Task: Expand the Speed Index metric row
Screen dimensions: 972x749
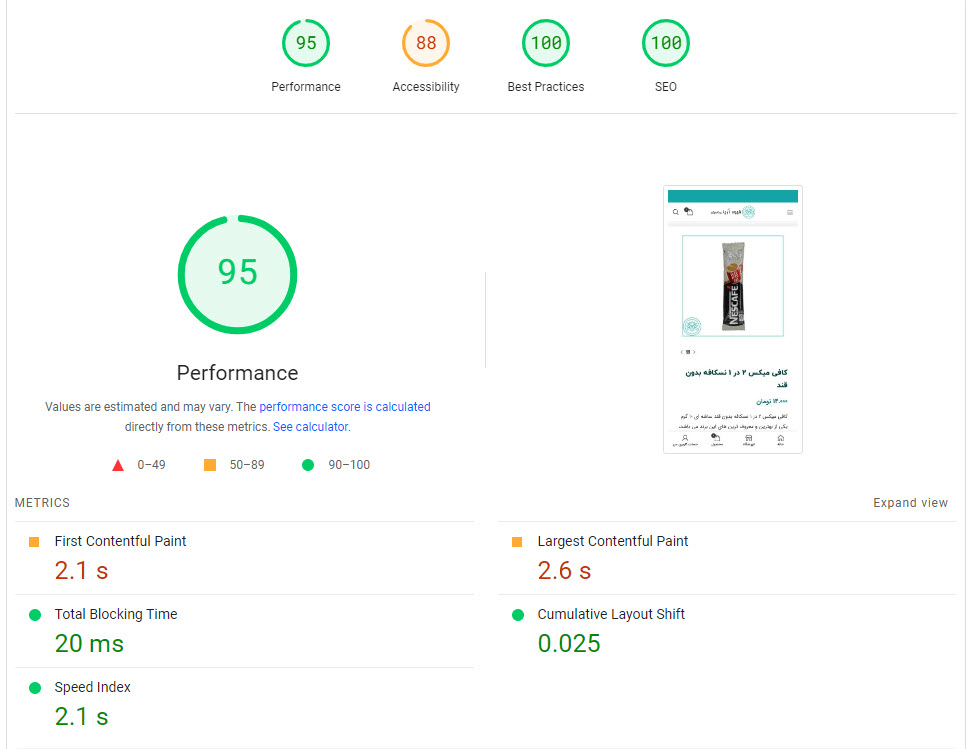Action: coord(92,687)
